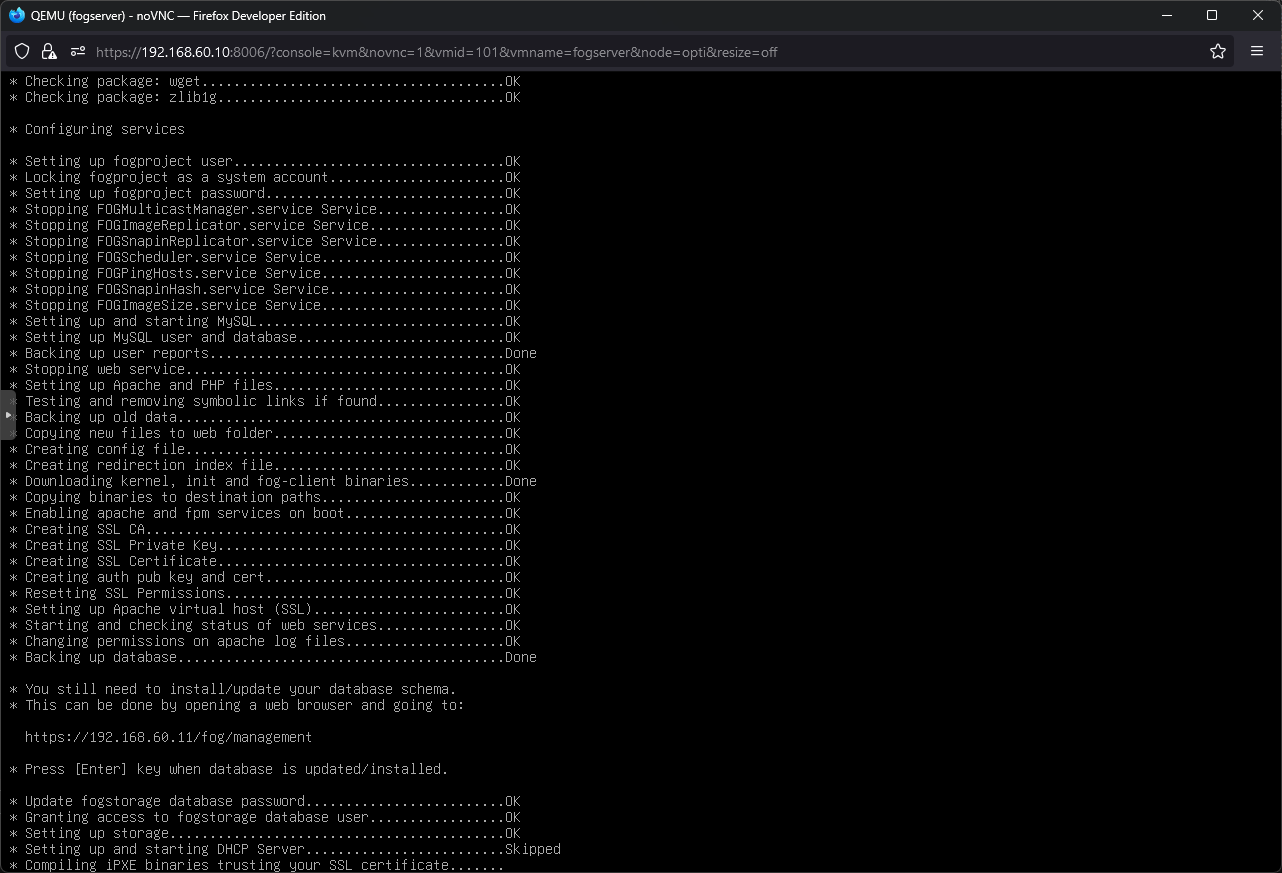
Task: Minimize the Firefox window
Action: (x=1166, y=15)
